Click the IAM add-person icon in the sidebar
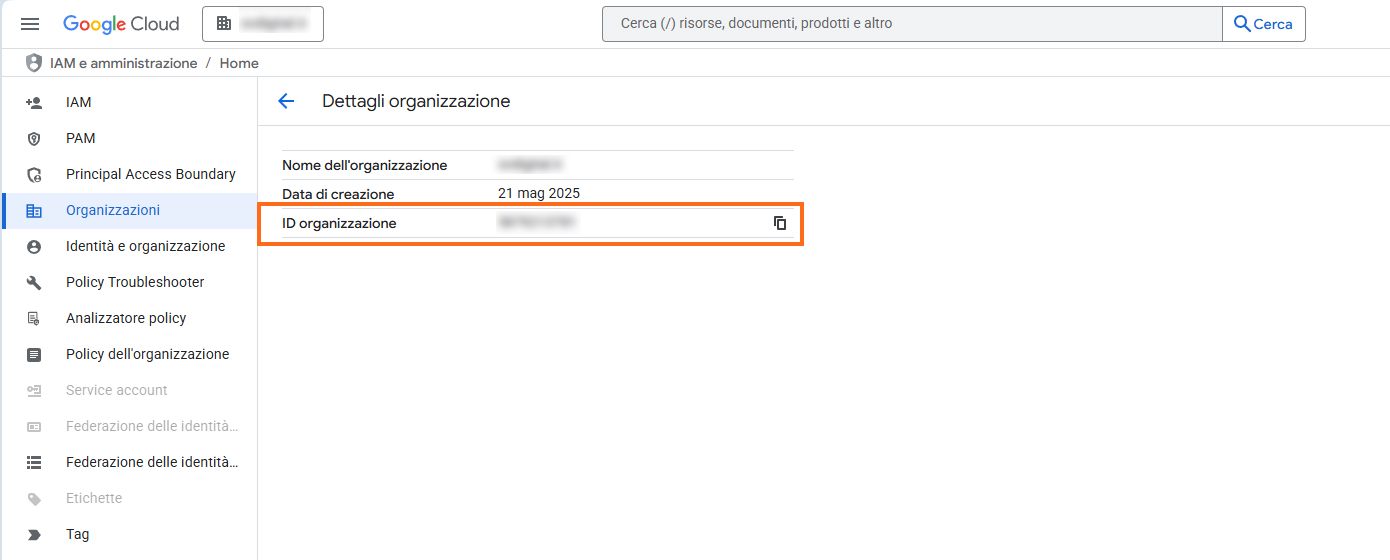 (34, 103)
